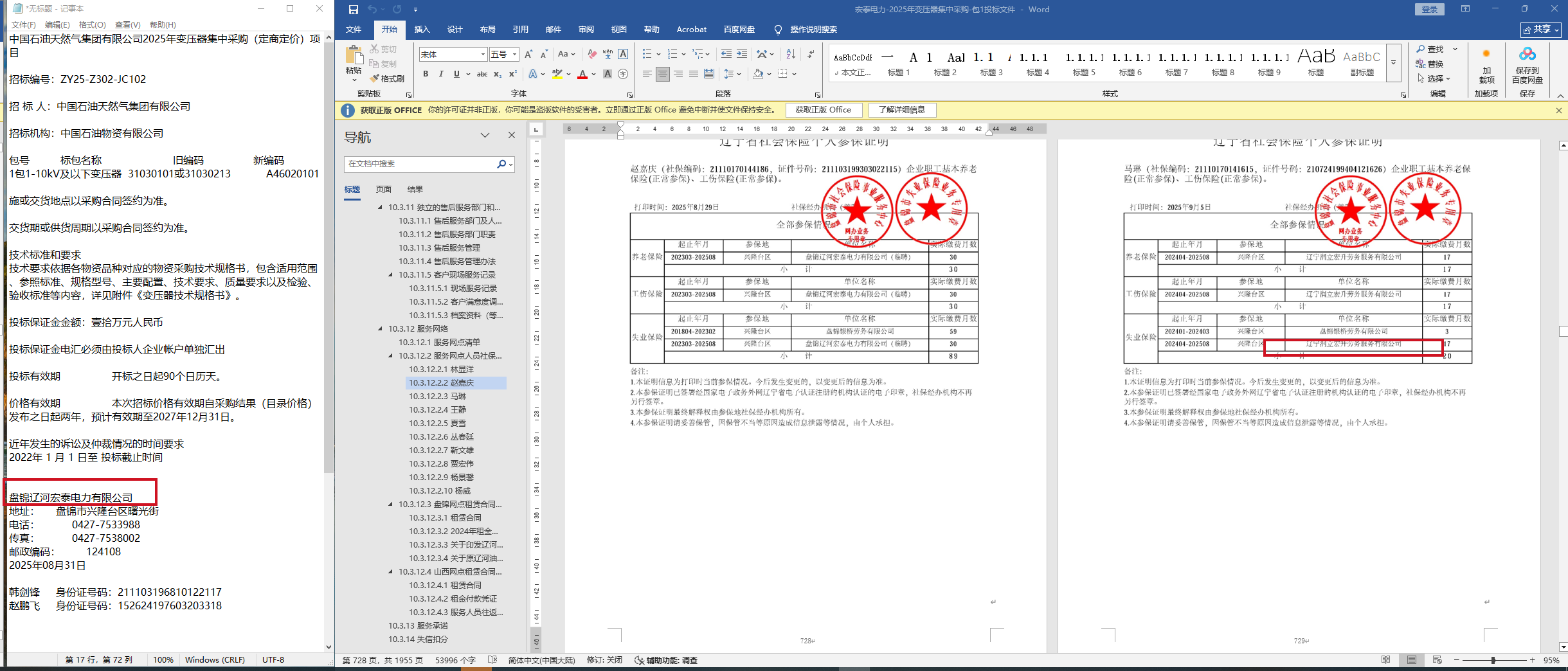Open the 选择 dropdown in editing group

(x=1434, y=78)
